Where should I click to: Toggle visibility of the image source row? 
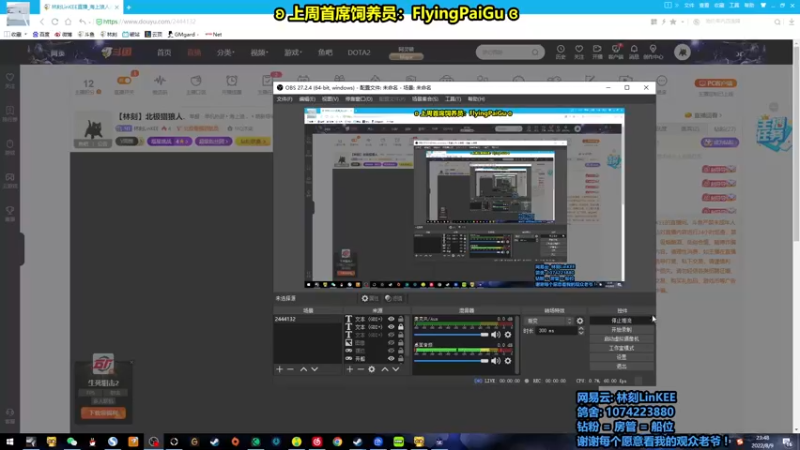pos(391,343)
